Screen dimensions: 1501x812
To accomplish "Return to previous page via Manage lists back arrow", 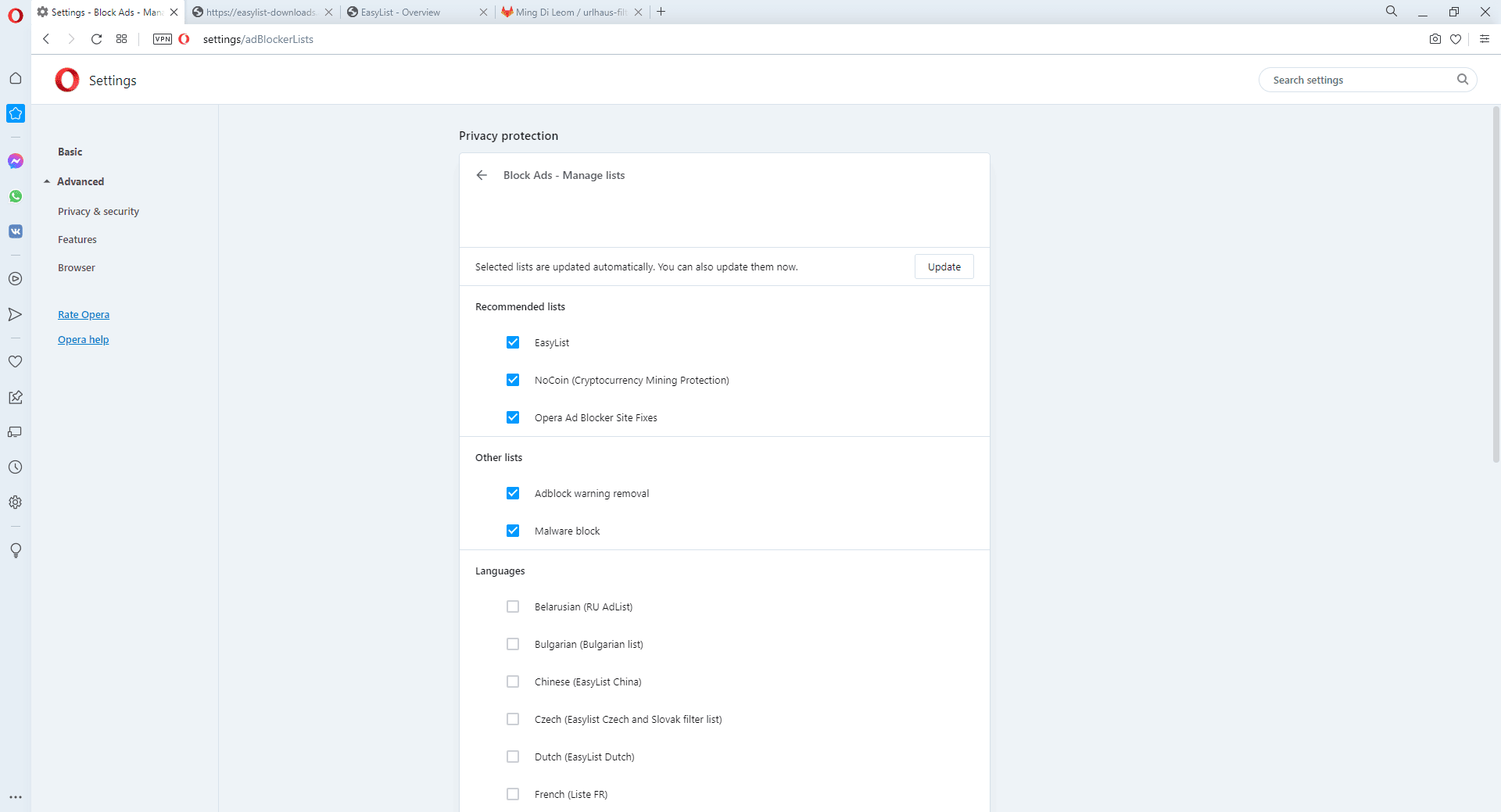I will (482, 175).
